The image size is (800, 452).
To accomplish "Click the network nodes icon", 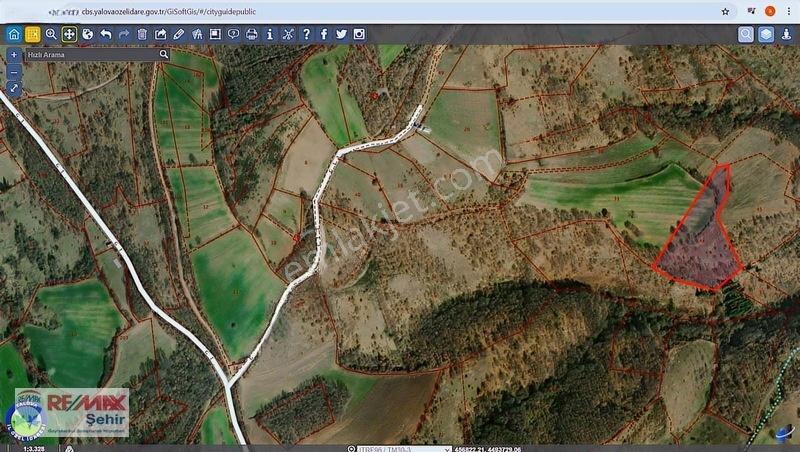I will pyautogui.click(x=288, y=34).
